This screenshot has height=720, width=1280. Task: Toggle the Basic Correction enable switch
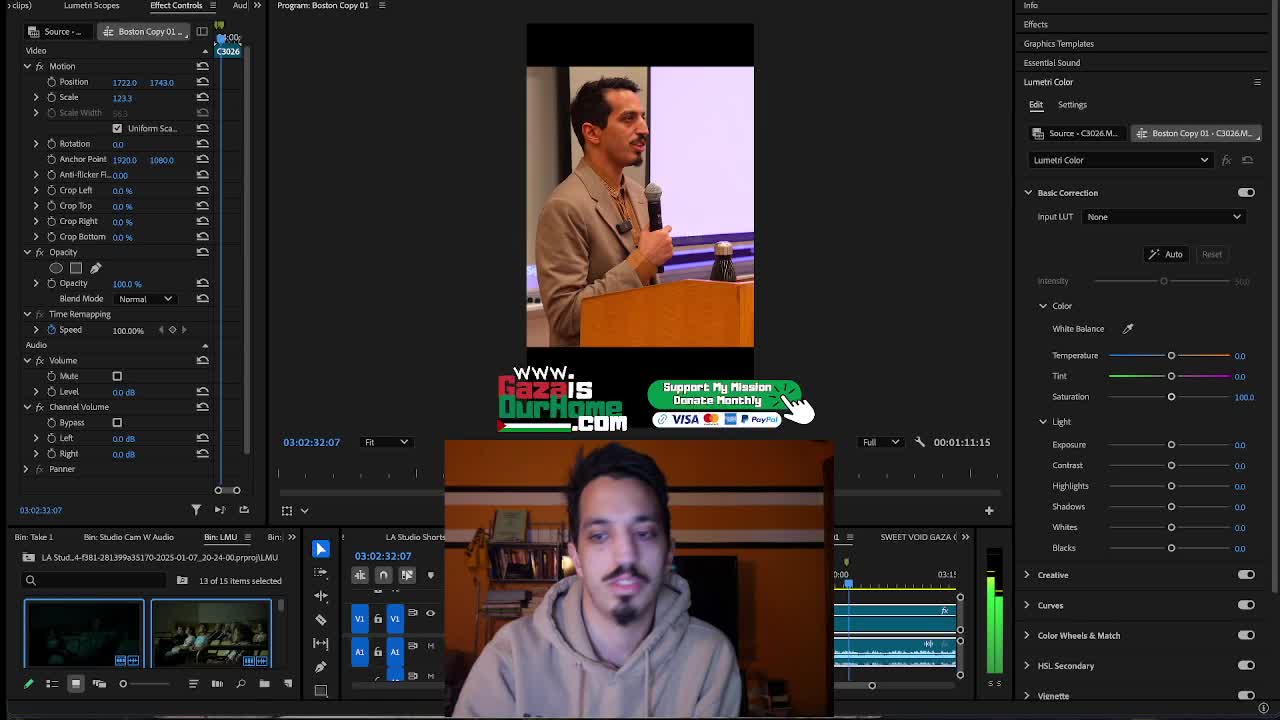coord(1246,193)
